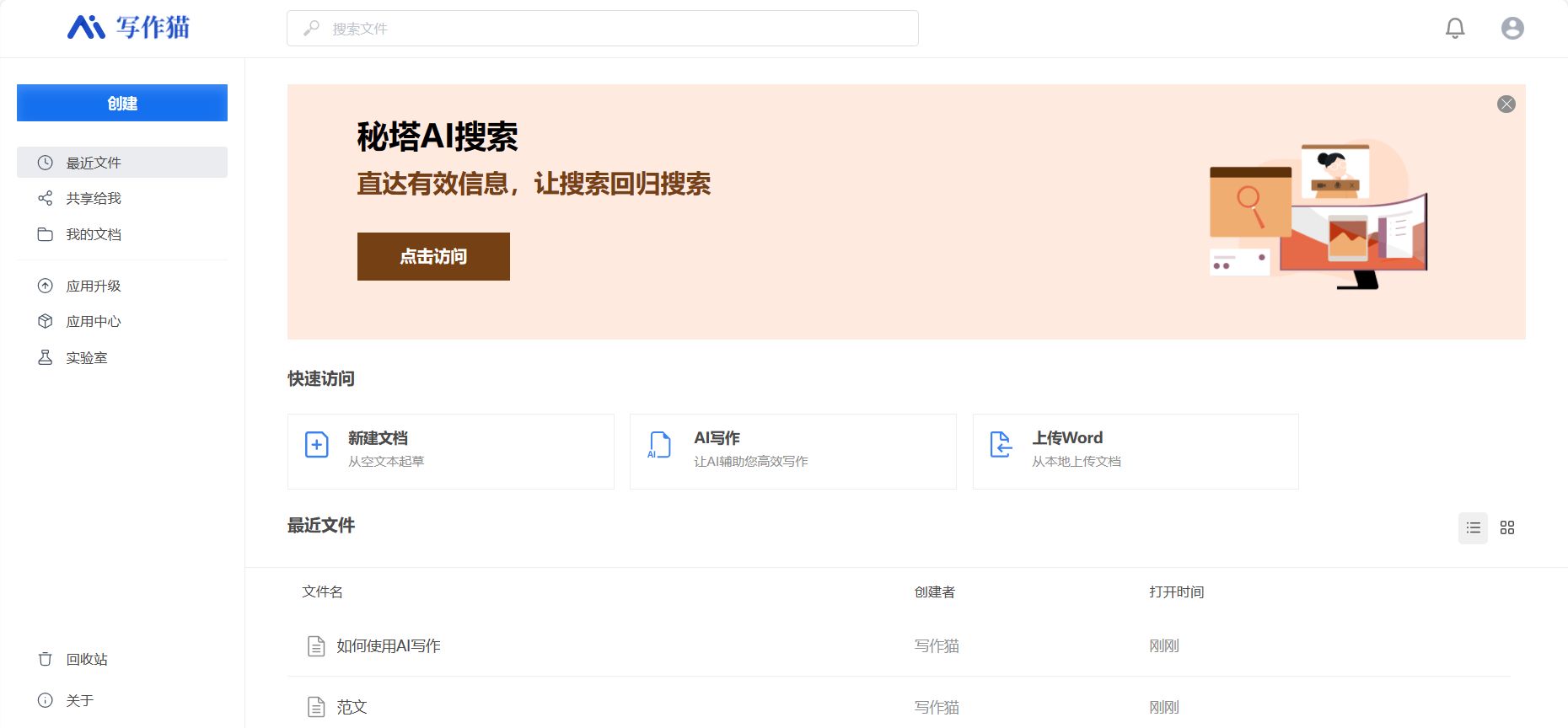This screenshot has height=728, width=1568.
Task: Click creator 写作猫 in 如何使用AI写作 row
Action: [x=937, y=645]
